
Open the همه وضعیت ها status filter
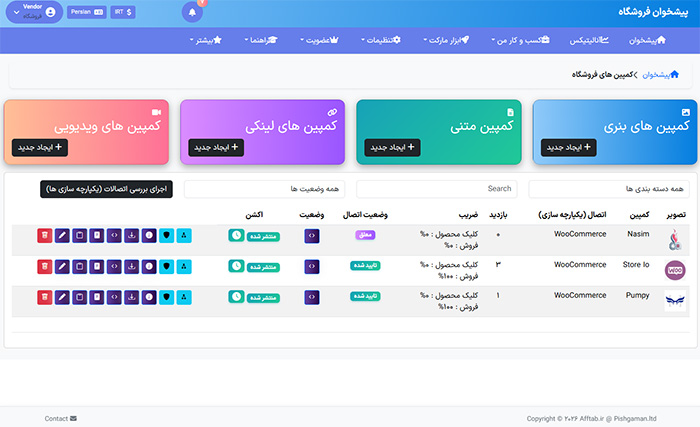click(264, 188)
